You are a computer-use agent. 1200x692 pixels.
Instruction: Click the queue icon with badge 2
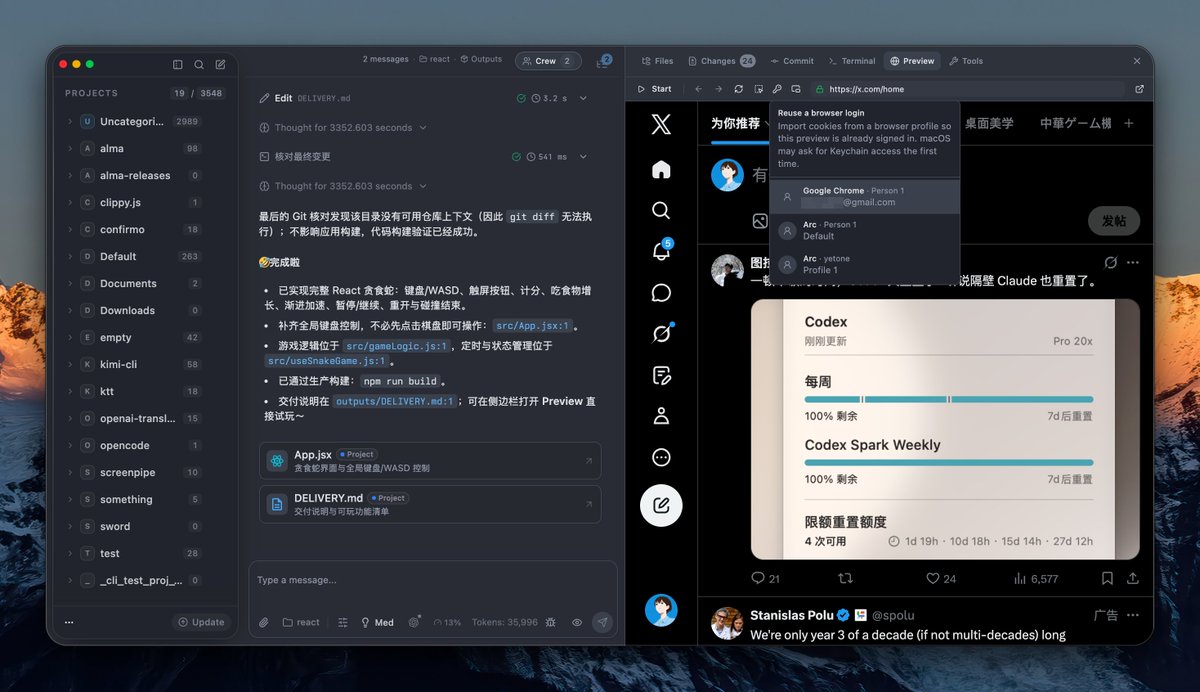tap(603, 62)
